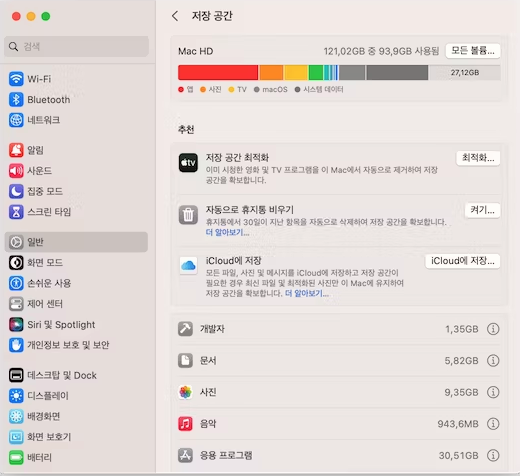520x476 pixels.
Task: Open 배터리 icon in sidebar
Action: [x=16, y=457]
